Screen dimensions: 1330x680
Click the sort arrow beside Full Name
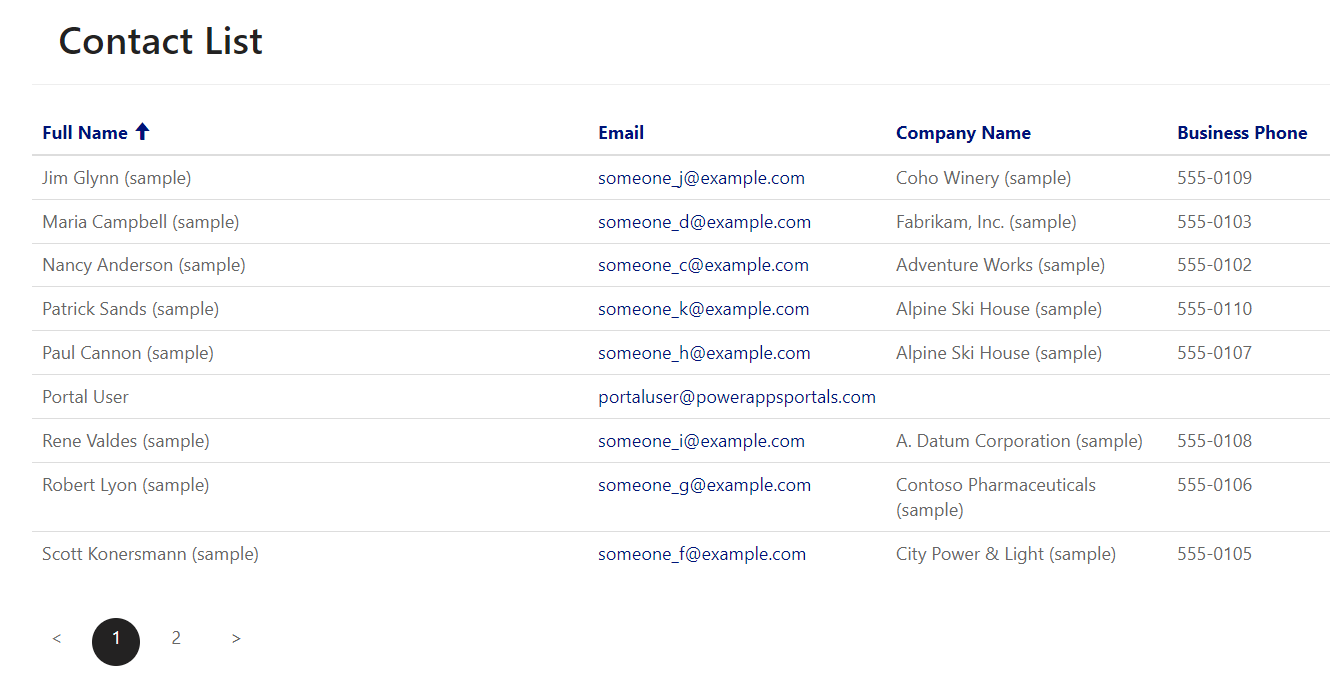(x=142, y=132)
